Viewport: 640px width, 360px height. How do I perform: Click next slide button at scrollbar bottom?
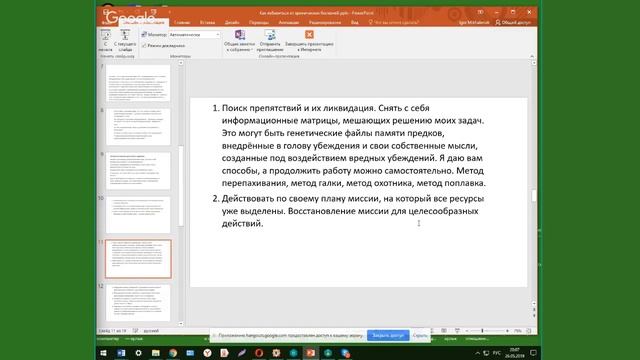[534, 316]
